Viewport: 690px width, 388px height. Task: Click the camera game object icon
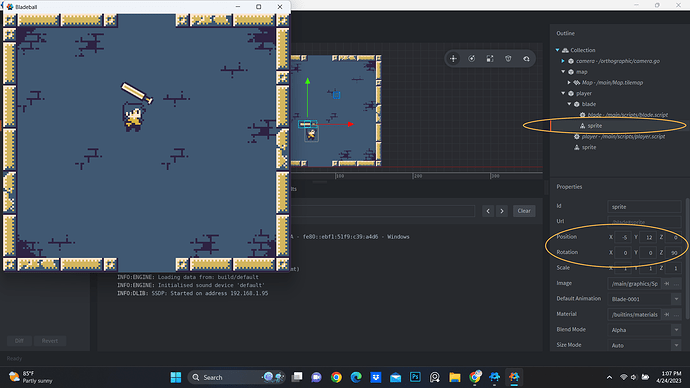pyautogui.click(x=571, y=61)
